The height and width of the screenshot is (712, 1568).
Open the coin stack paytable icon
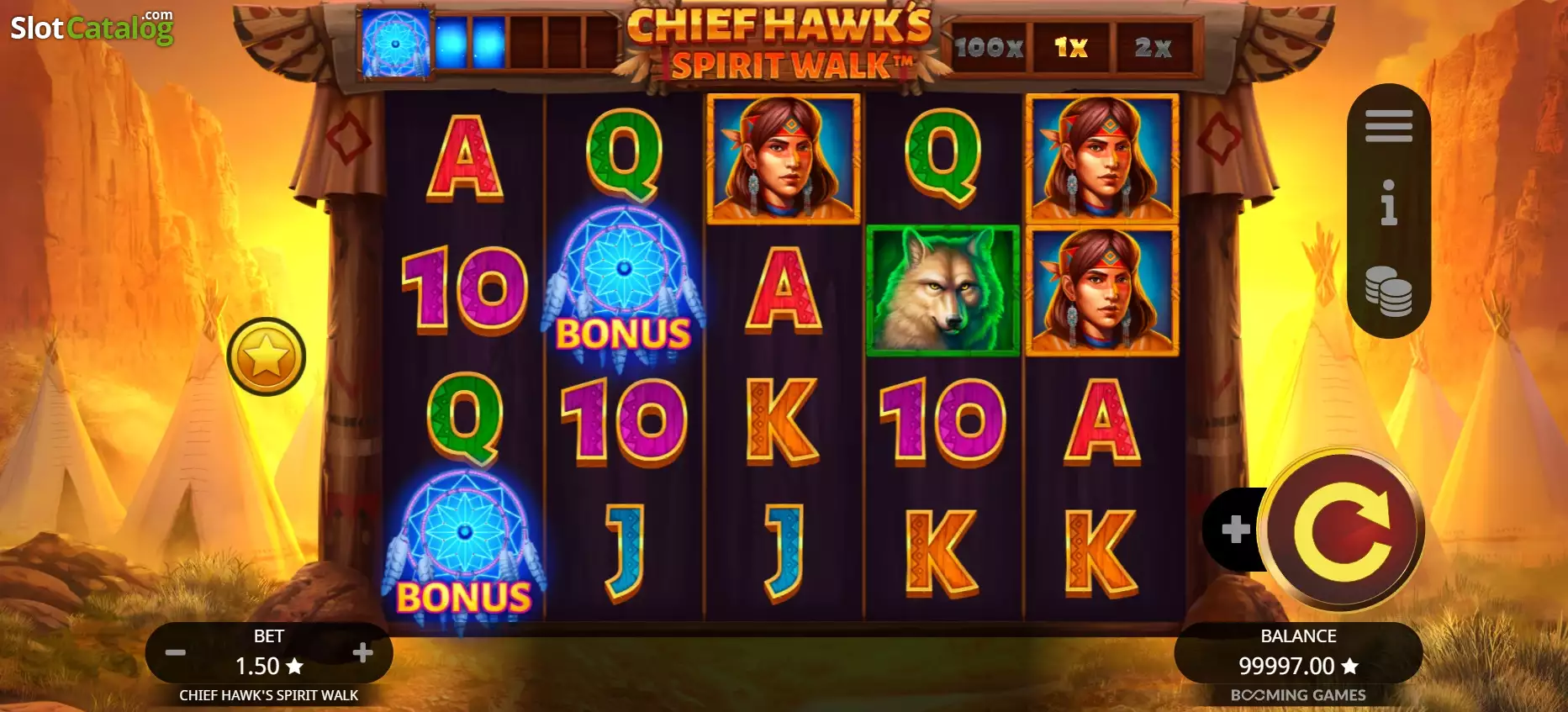click(1388, 291)
